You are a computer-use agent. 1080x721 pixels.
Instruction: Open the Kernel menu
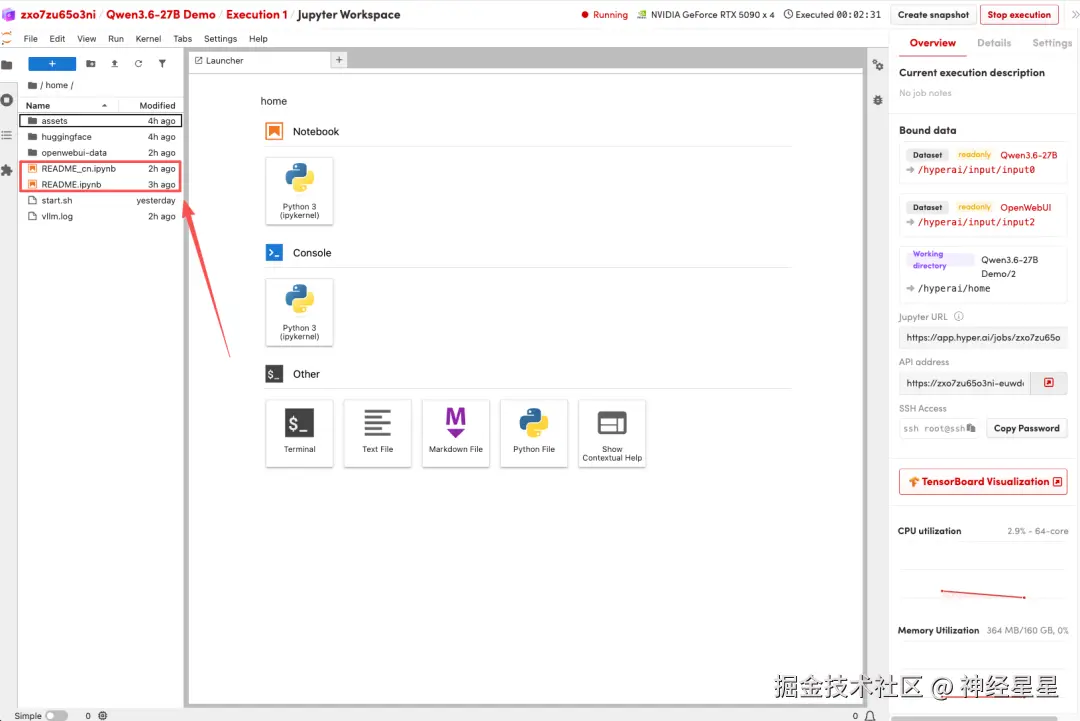[x=148, y=39]
